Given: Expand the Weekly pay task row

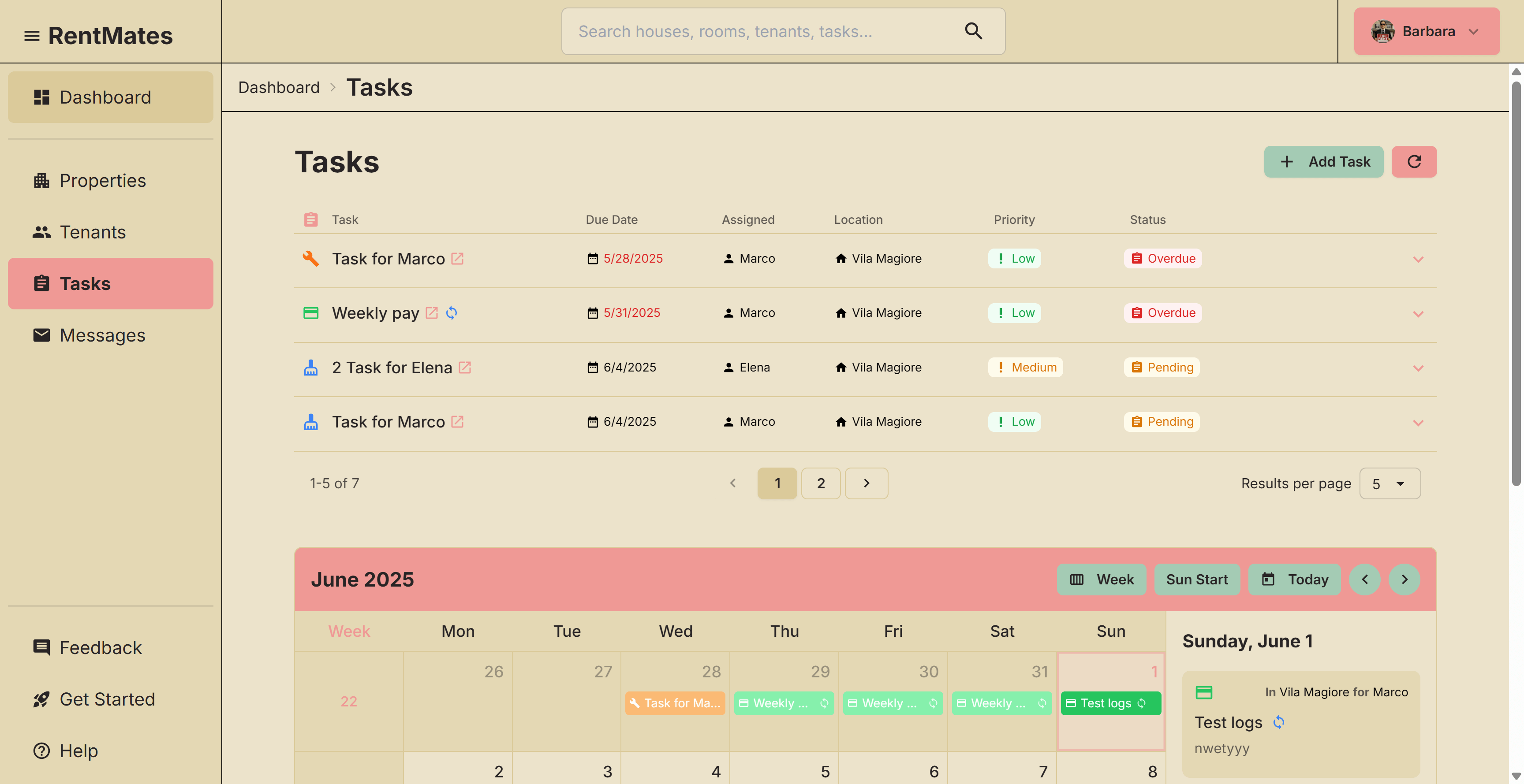Looking at the screenshot, I should click(1418, 313).
